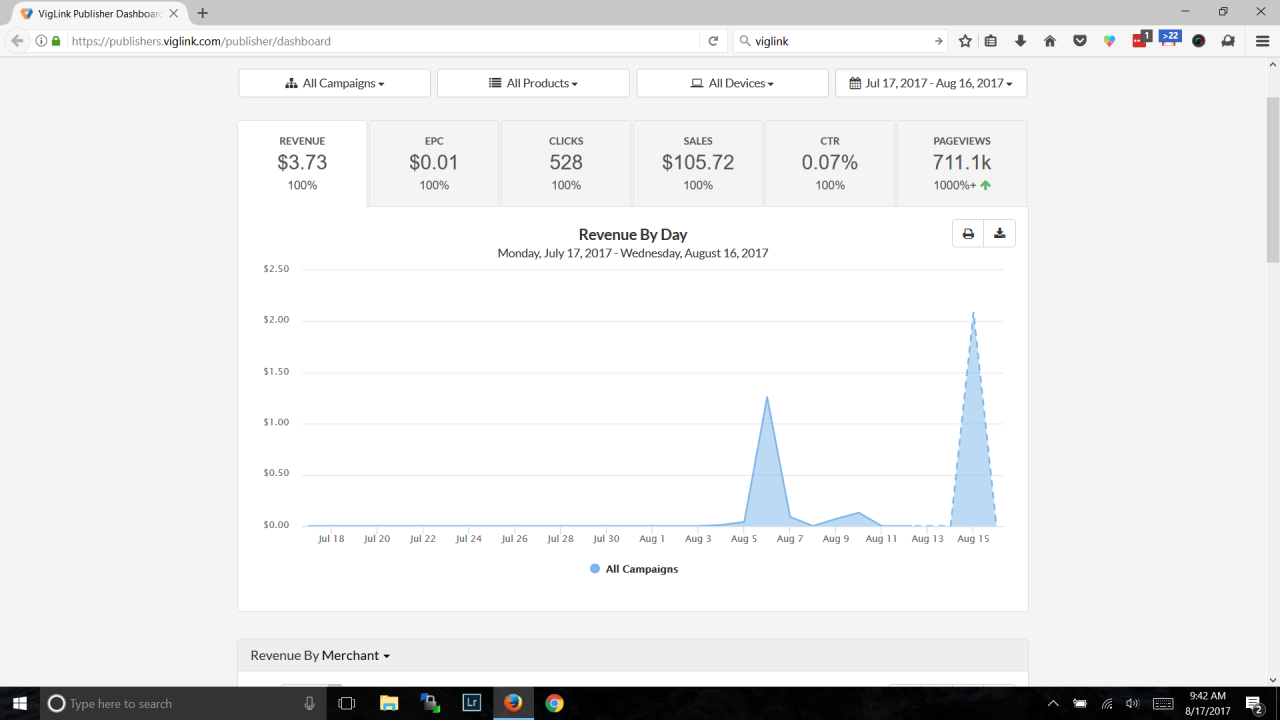The height and width of the screenshot is (720, 1280).
Task: Expand the All Devices dropdown
Action: (x=732, y=83)
